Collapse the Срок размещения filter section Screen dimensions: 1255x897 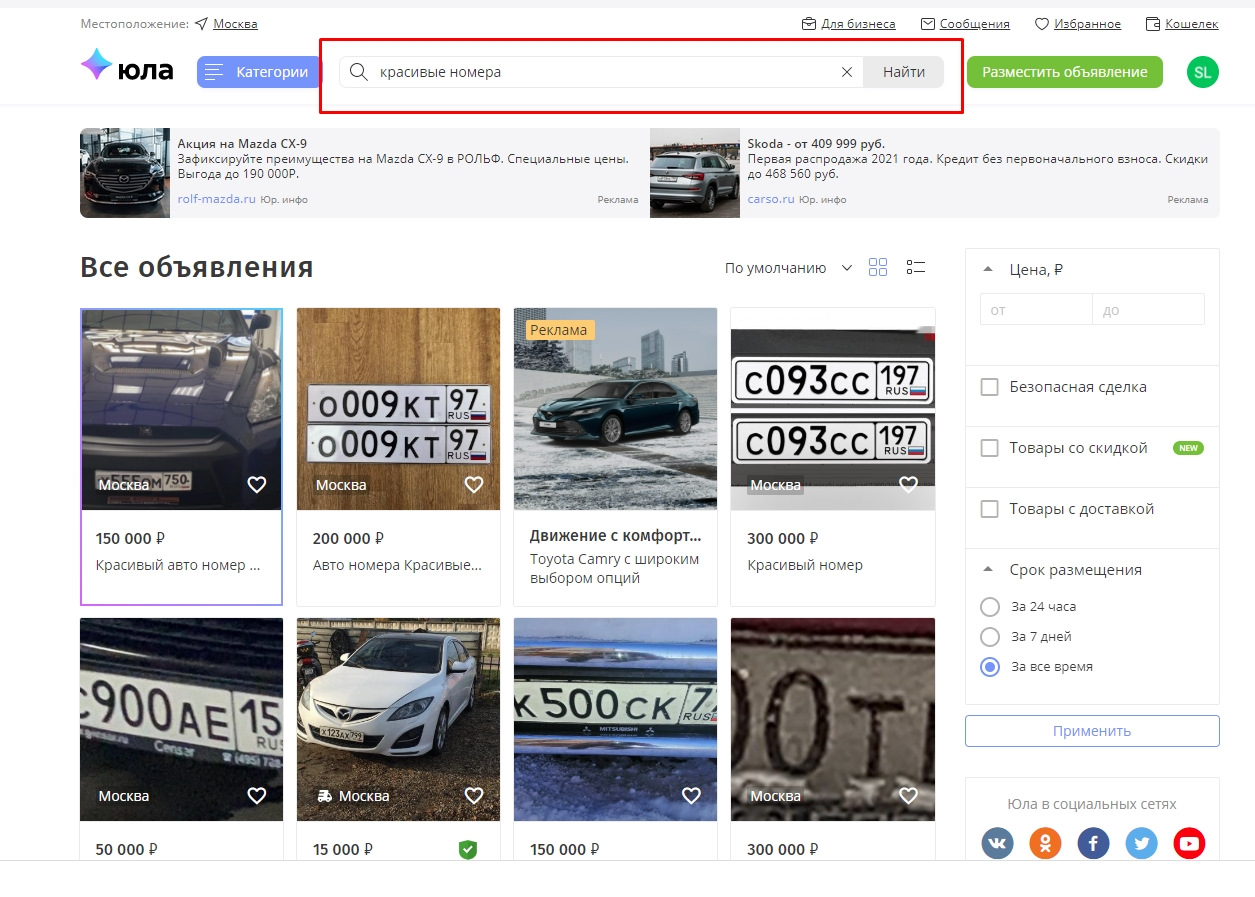pos(988,570)
